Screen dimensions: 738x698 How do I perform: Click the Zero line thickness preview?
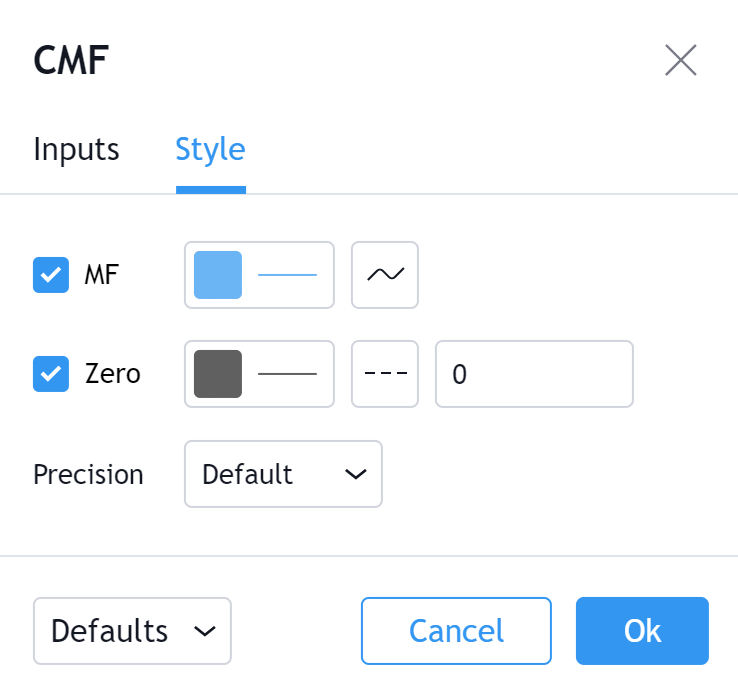[x=288, y=375]
